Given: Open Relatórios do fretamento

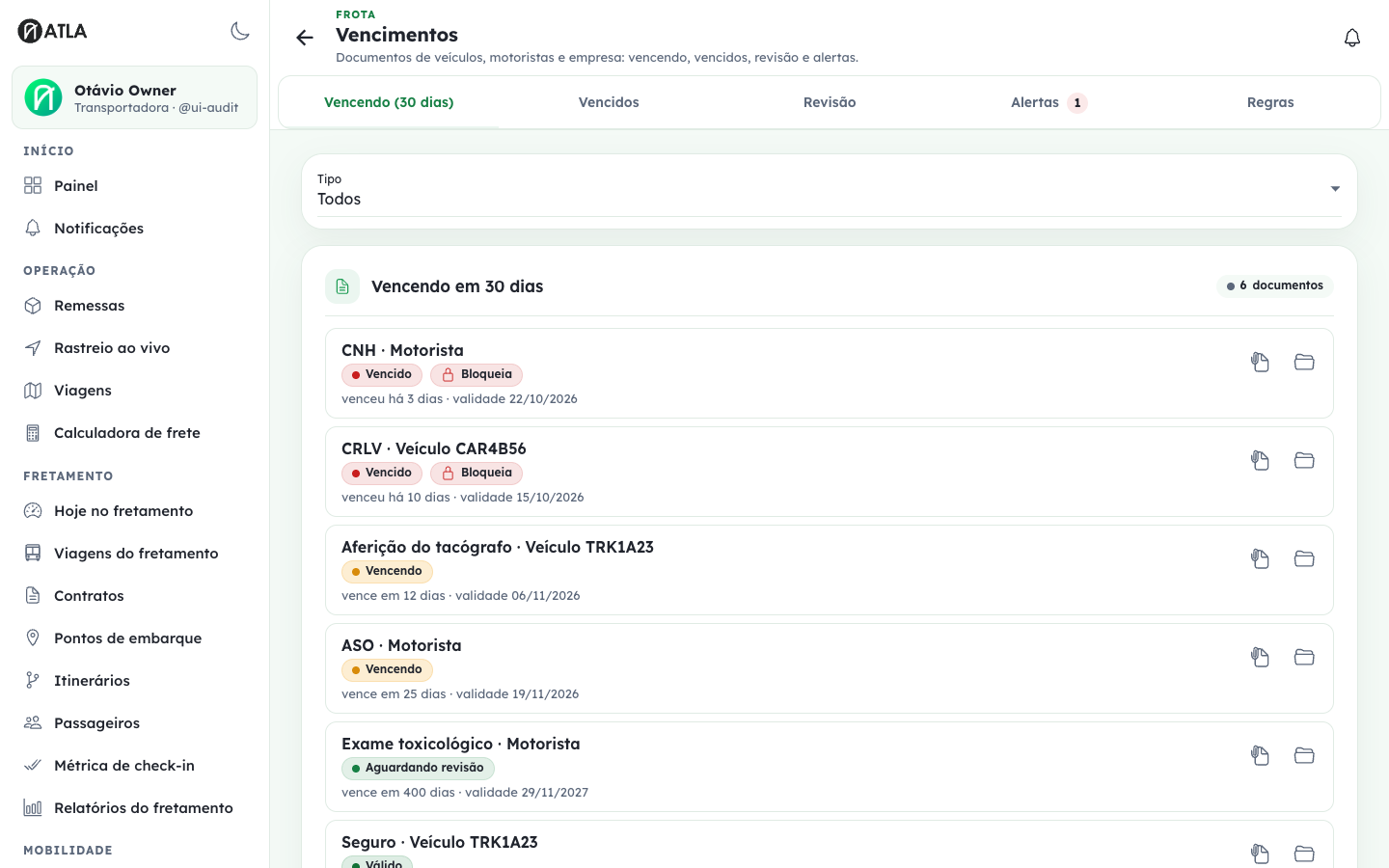Looking at the screenshot, I should click(134, 808).
